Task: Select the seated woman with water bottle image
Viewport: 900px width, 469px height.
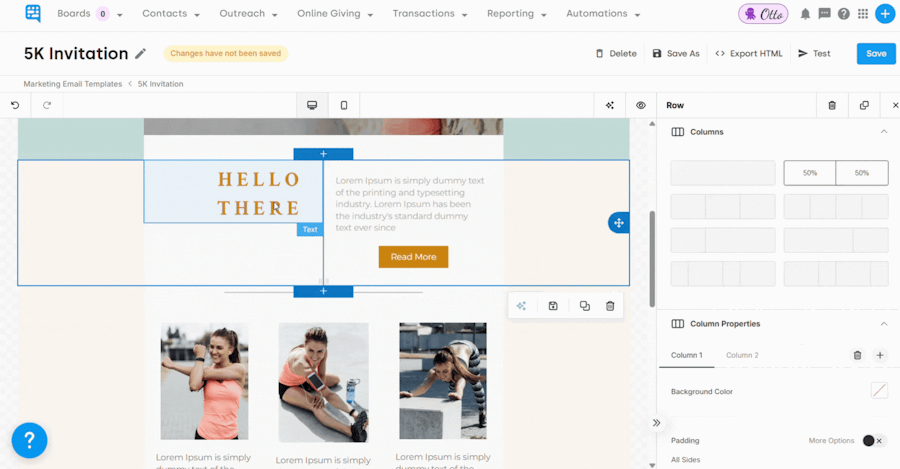Action: (x=324, y=382)
